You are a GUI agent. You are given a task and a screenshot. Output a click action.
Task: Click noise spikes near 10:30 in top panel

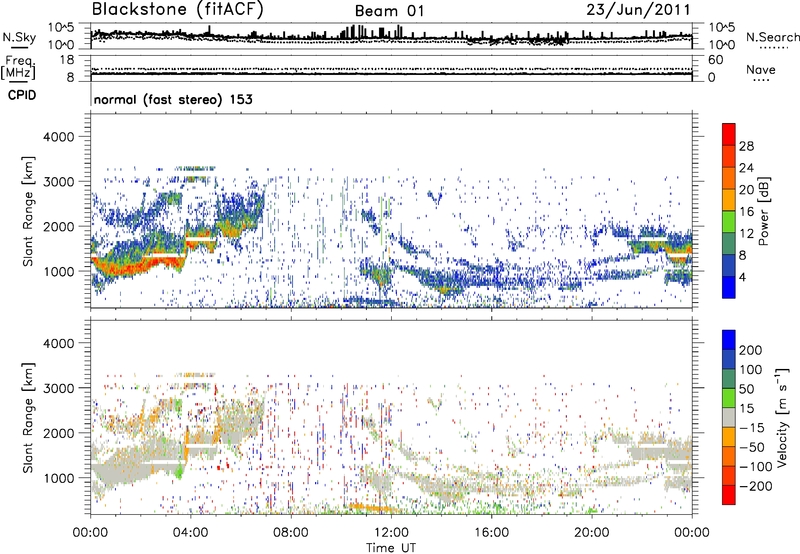(x=355, y=32)
